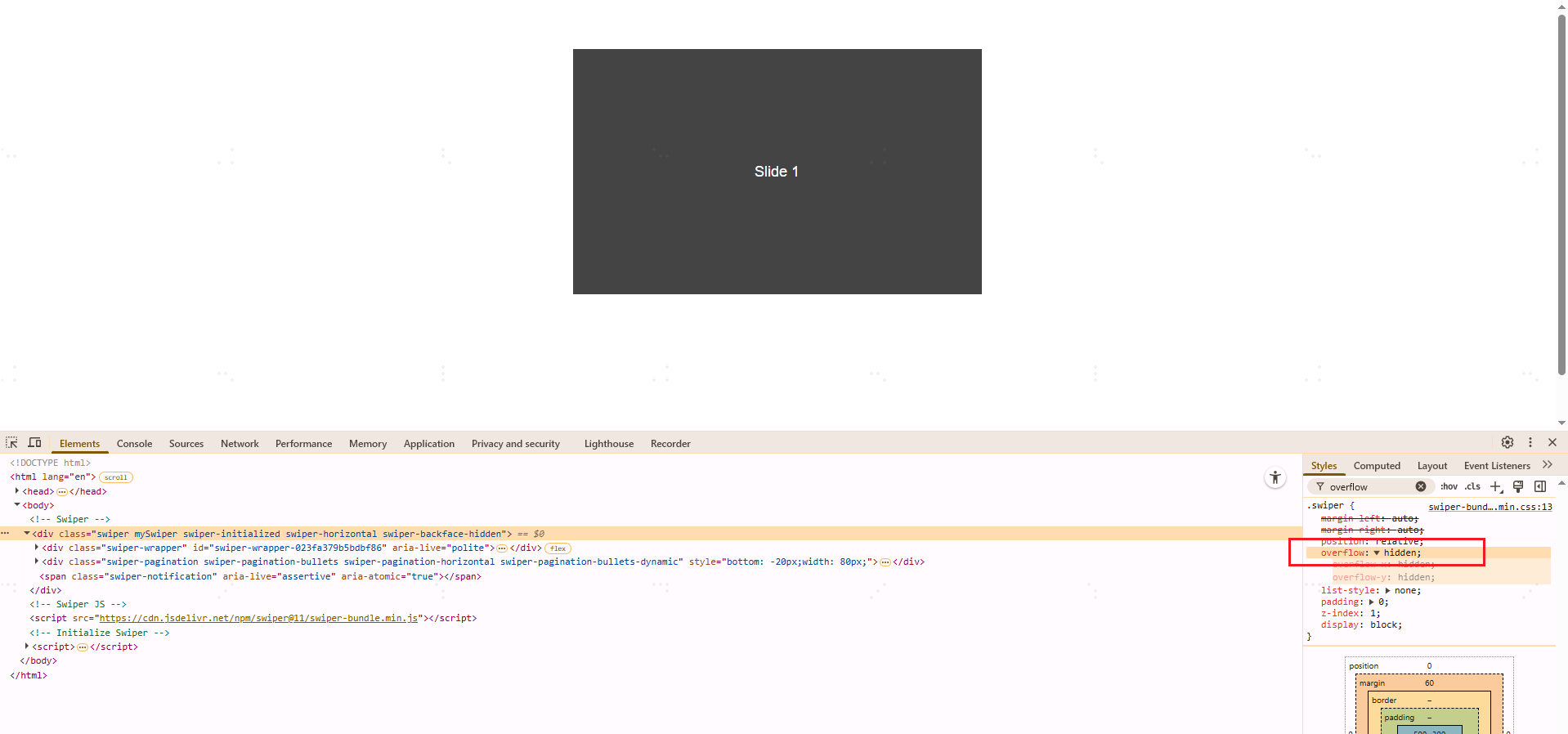The image size is (1568, 734).
Task: Click the 'z-index: 1' declaration
Action: click(x=1351, y=613)
